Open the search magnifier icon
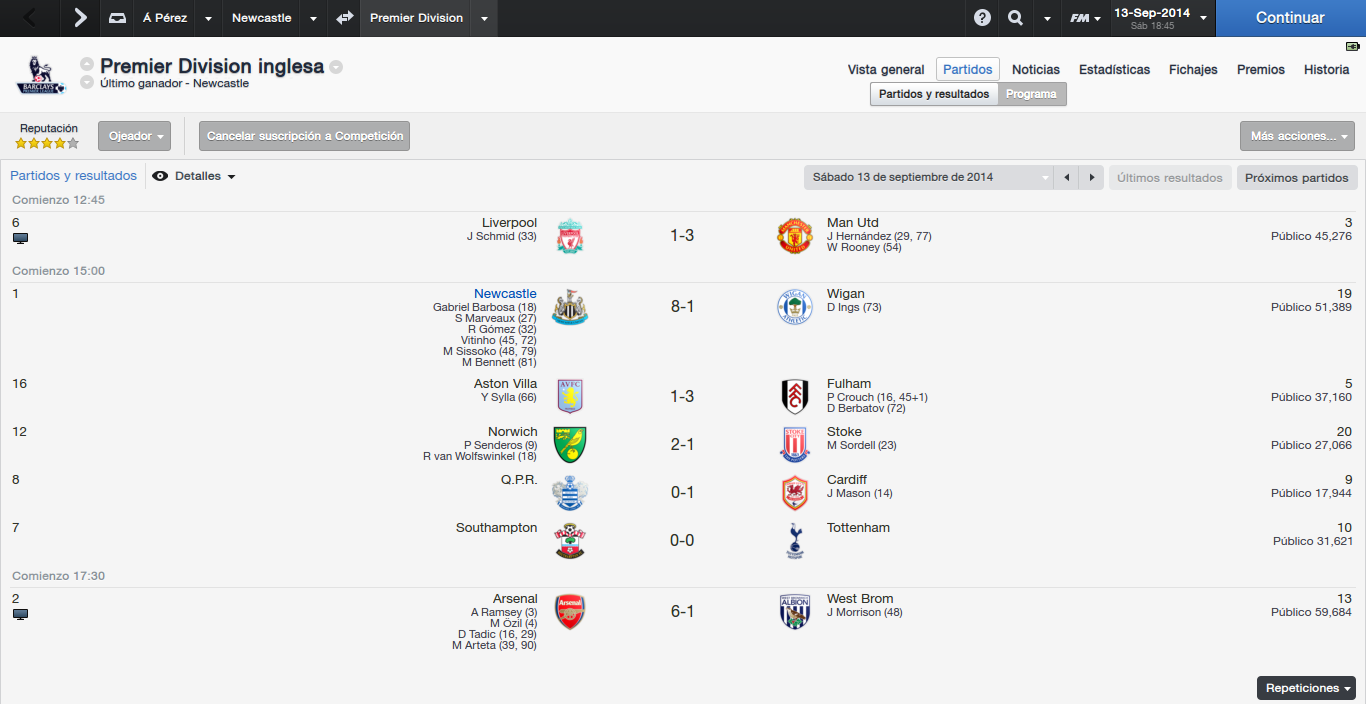 (1015, 18)
